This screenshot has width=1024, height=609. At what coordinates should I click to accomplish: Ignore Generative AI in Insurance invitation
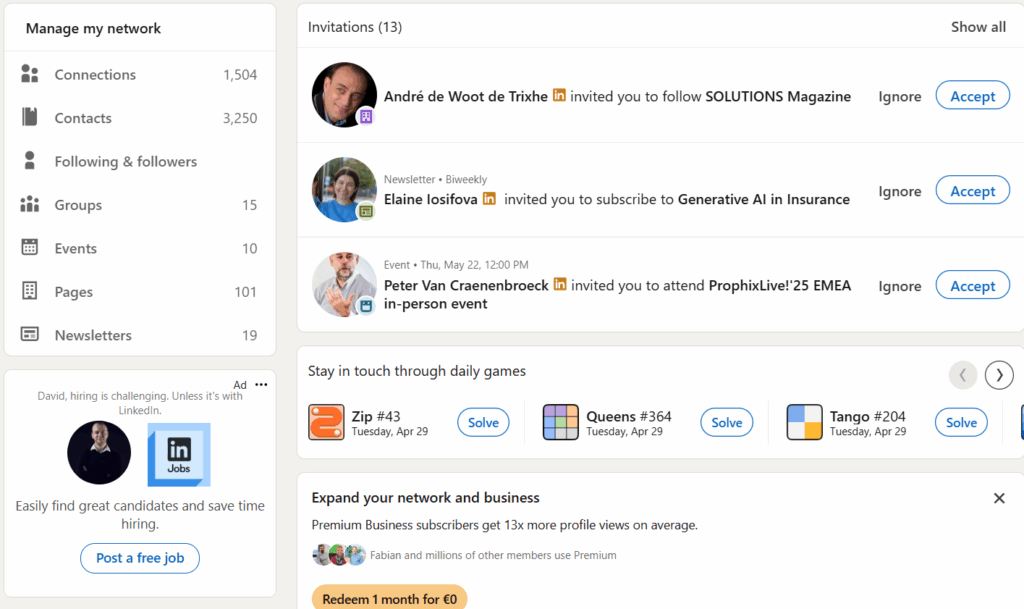tap(899, 191)
